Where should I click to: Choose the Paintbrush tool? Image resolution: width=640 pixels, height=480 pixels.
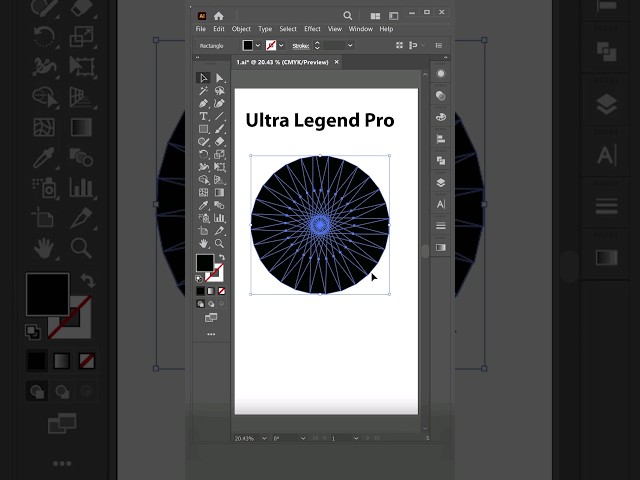click(219, 129)
